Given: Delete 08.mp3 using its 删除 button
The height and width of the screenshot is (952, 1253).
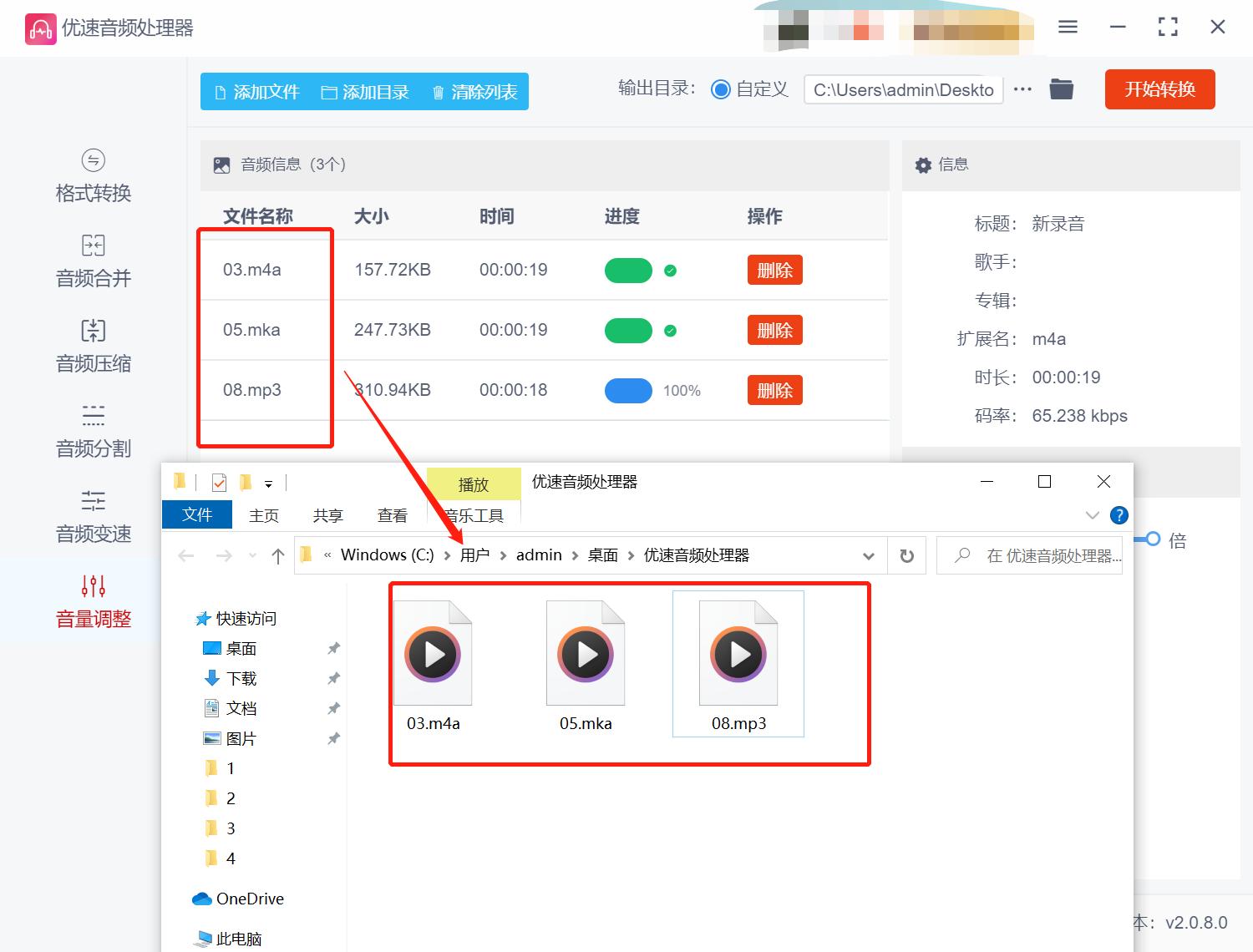Looking at the screenshot, I should (x=774, y=390).
